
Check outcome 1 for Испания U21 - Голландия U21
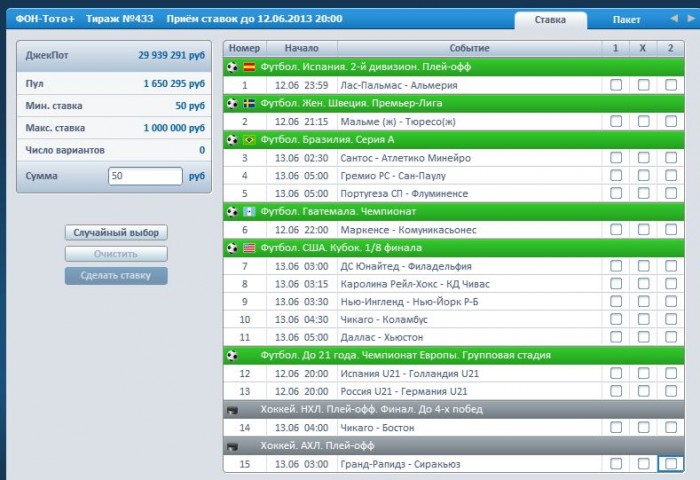pyautogui.click(x=616, y=373)
